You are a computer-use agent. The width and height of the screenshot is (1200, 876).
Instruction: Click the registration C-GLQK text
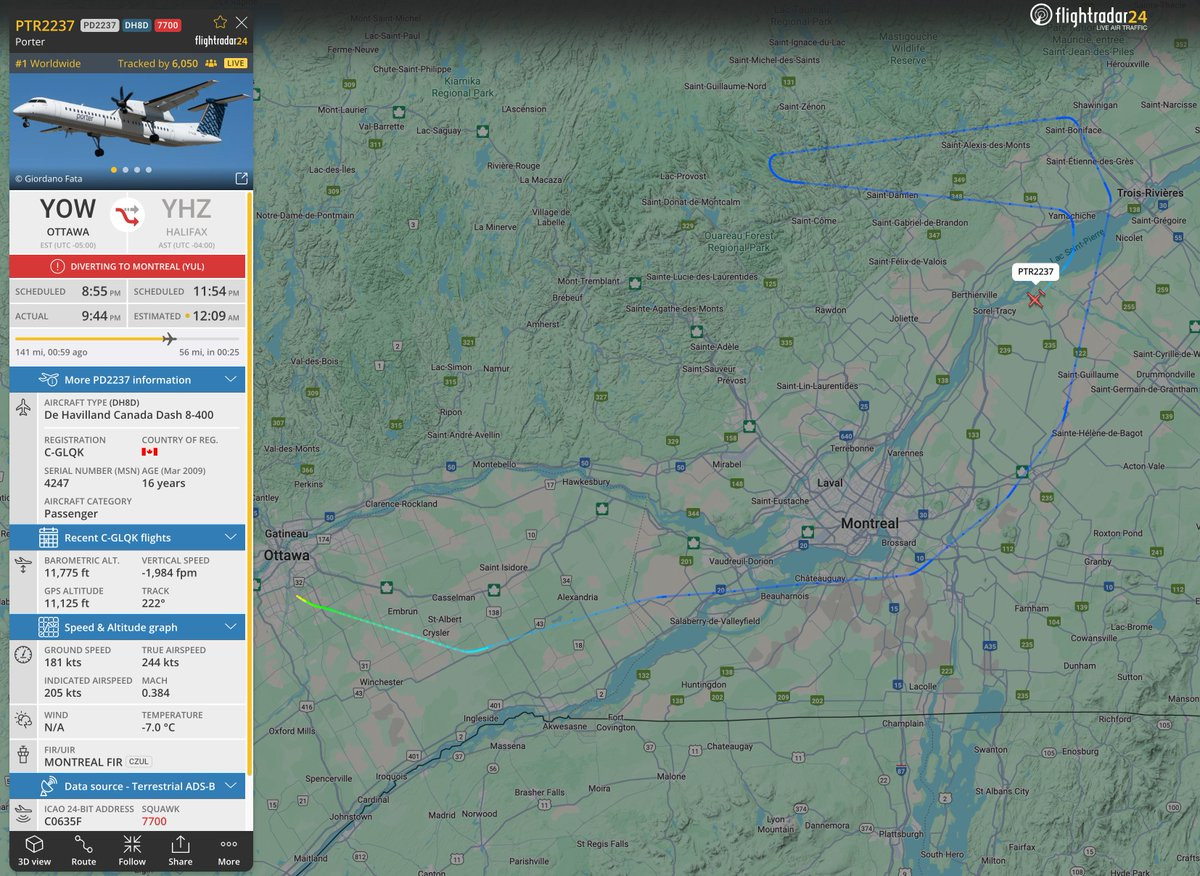[64, 452]
